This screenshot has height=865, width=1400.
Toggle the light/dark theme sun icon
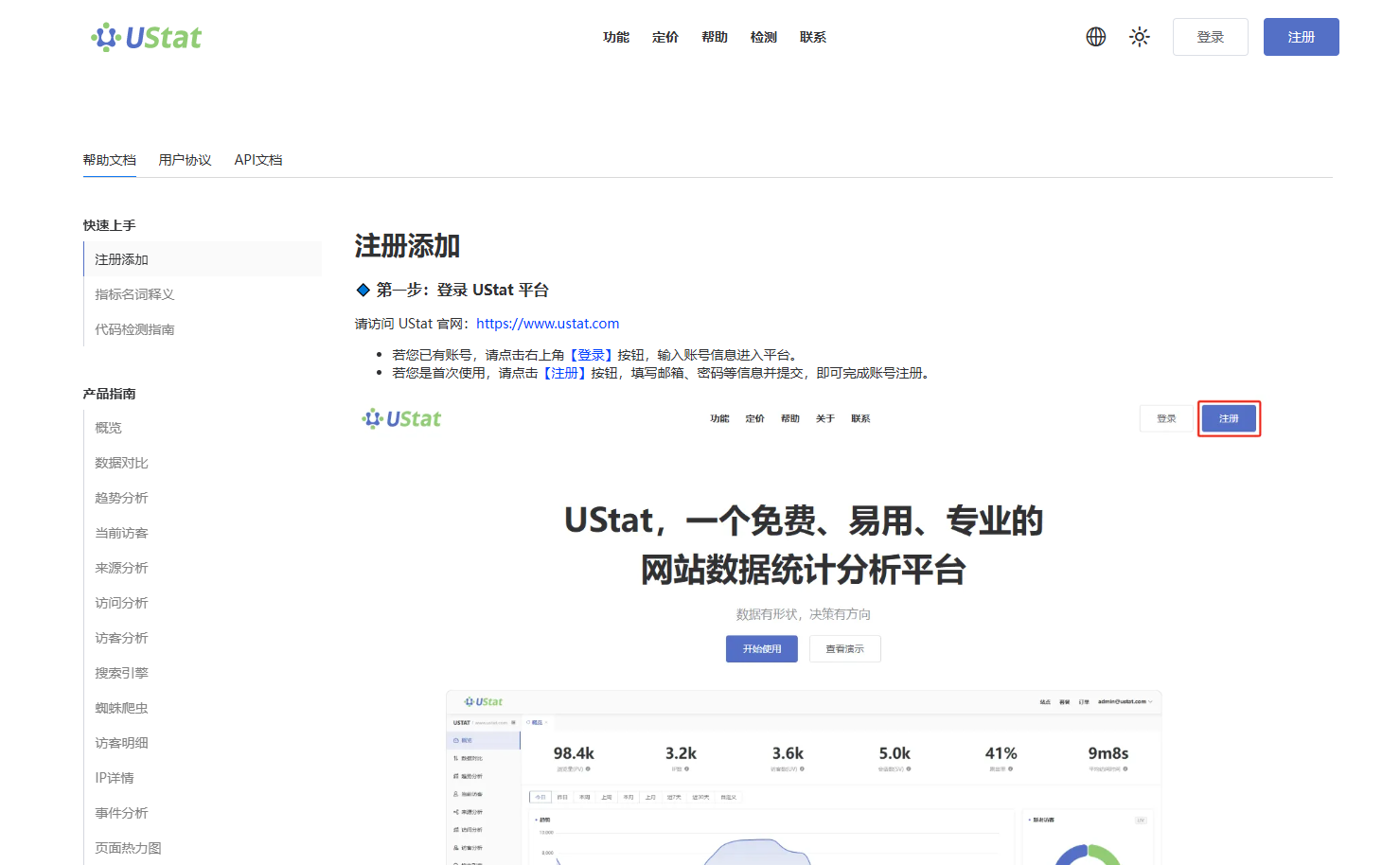[x=1140, y=37]
